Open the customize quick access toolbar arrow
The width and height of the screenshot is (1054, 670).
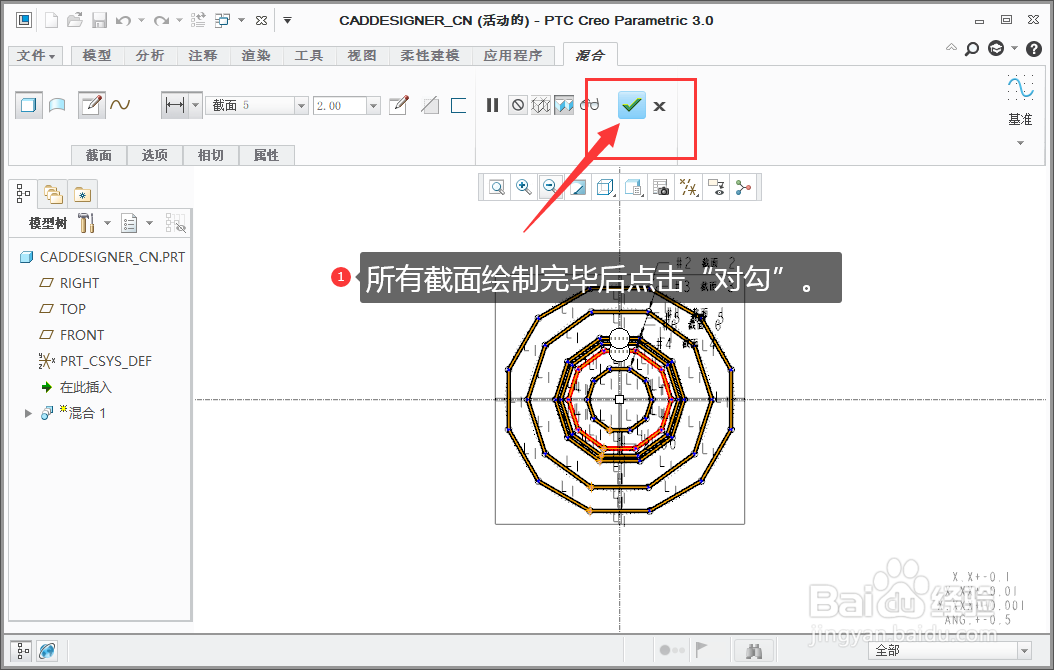pyautogui.click(x=287, y=20)
